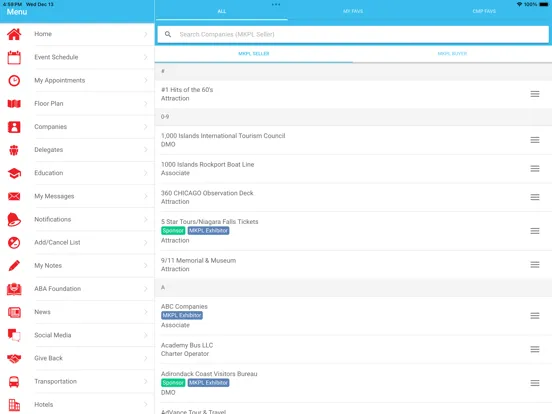Tap the My Messages envelope icon

pyautogui.click(x=14, y=196)
